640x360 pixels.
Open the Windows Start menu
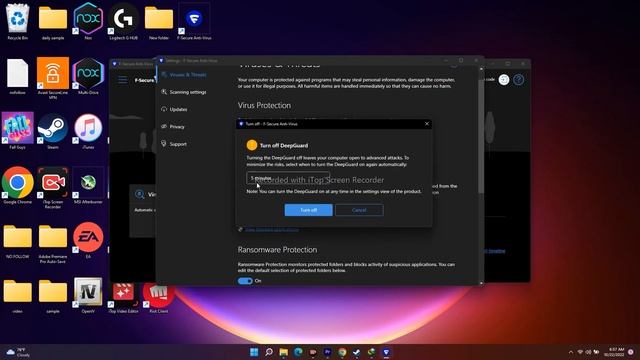pyautogui.click(x=254, y=352)
